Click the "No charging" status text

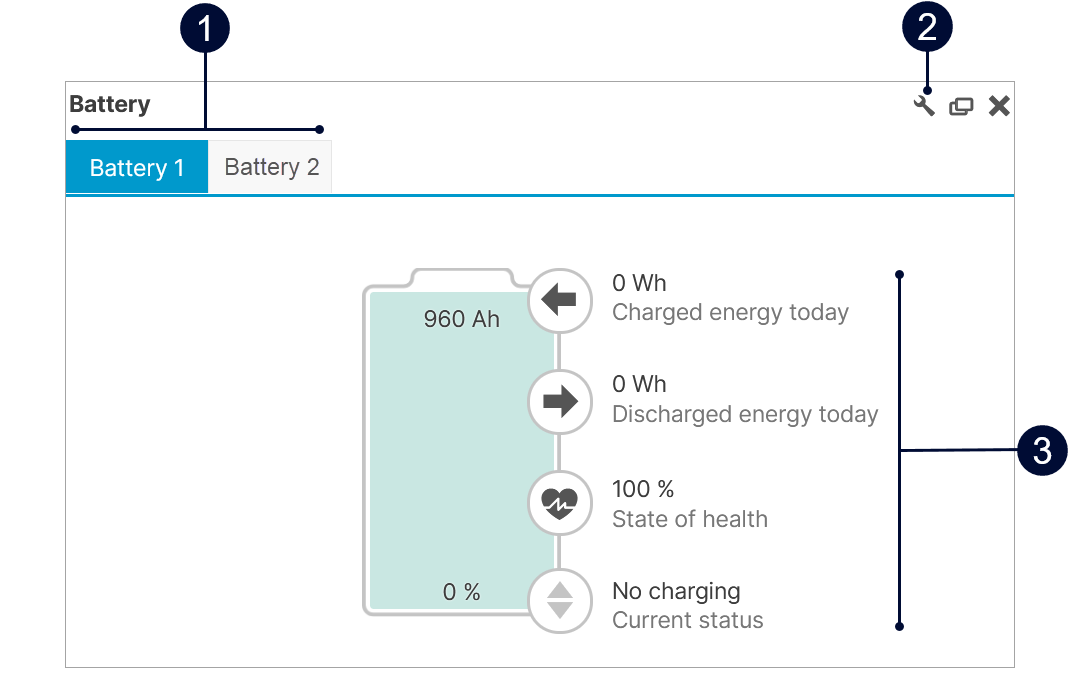click(x=676, y=591)
